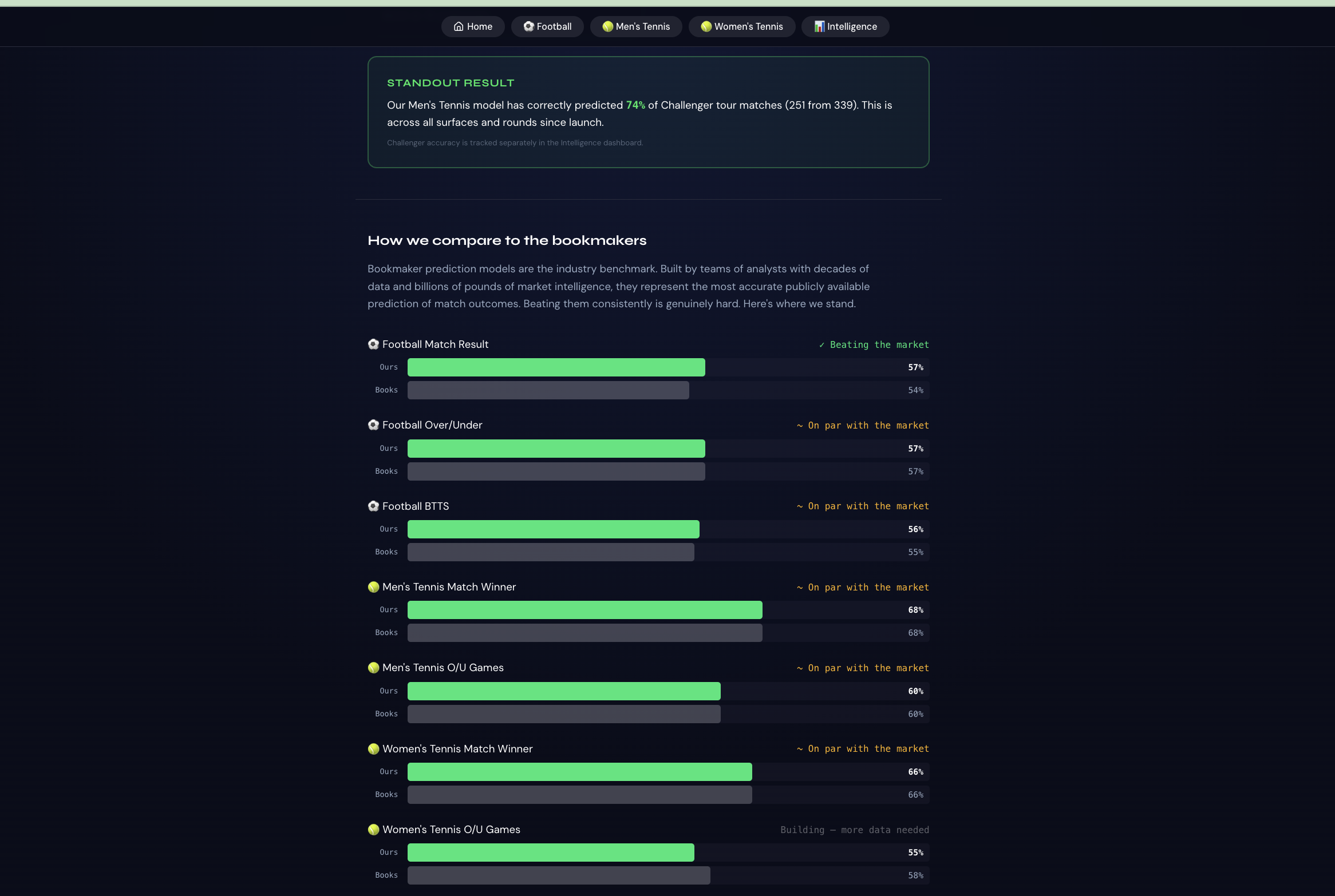Image resolution: width=1335 pixels, height=896 pixels.
Task: Click the grey Books bar for Football Match Result
Action: tap(548, 390)
